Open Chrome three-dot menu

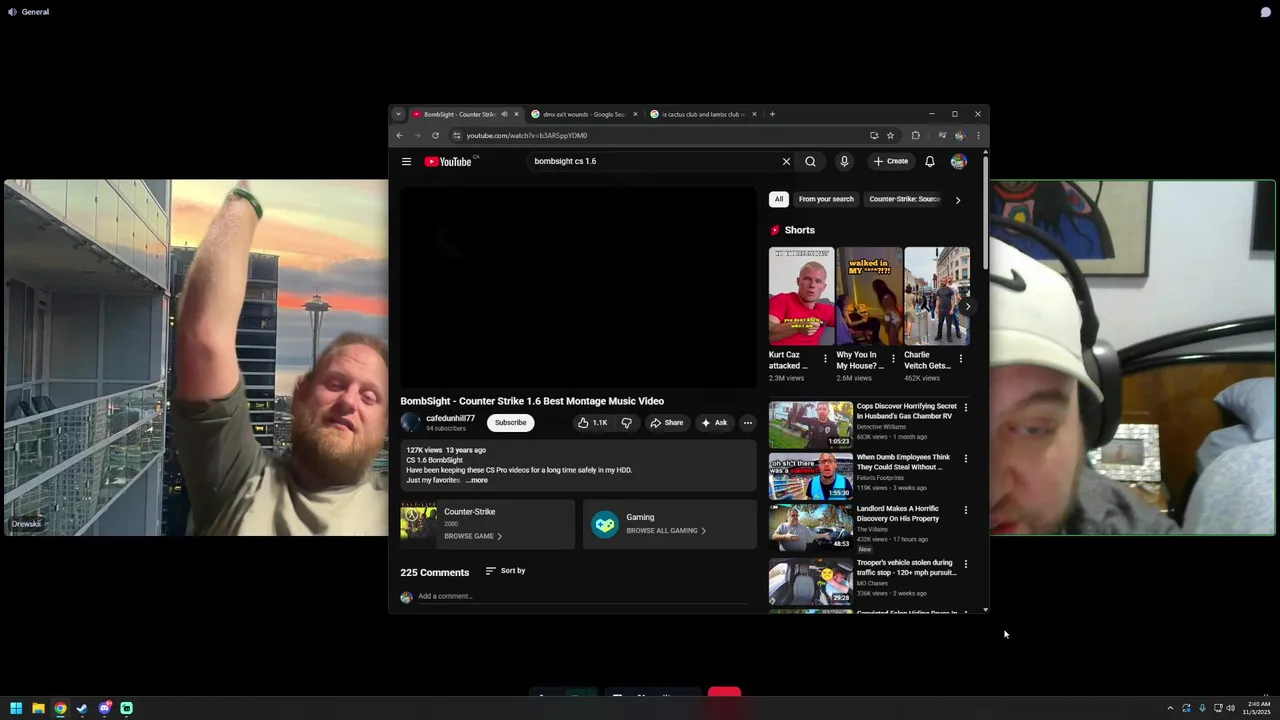click(x=978, y=135)
